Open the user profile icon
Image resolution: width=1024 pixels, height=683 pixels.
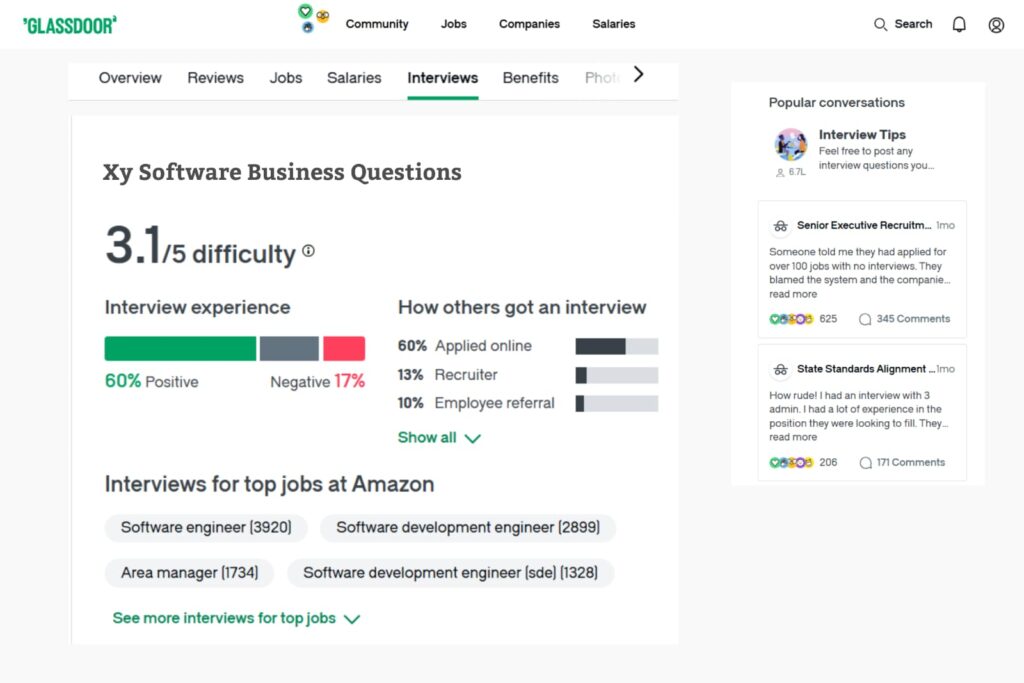(996, 25)
